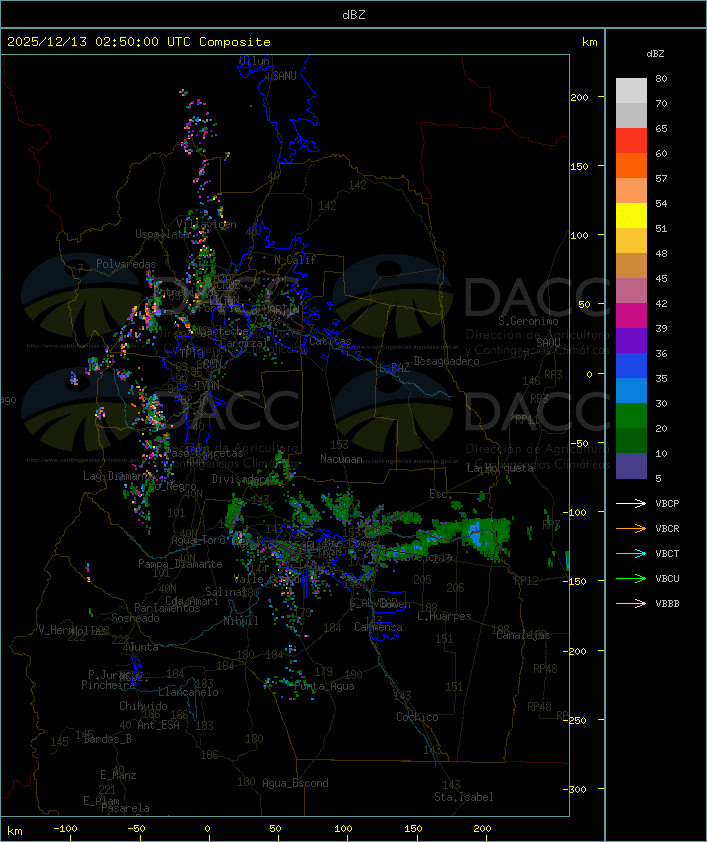Select the blue 35–36 dBZ swatch

point(631,365)
